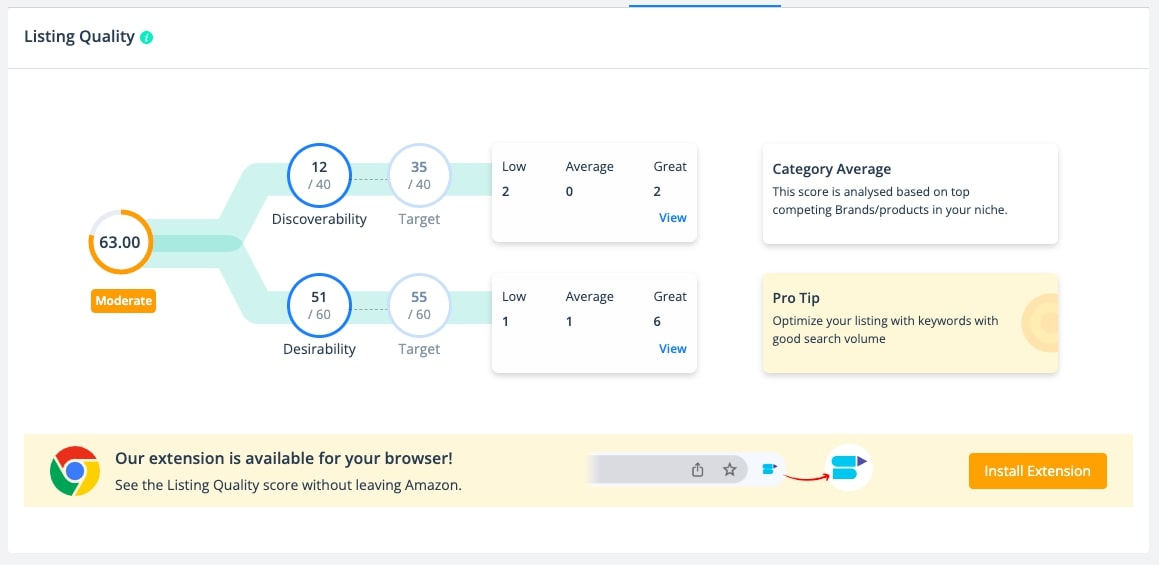The image size is (1159, 565).
Task: Click the Moderate rating badge
Action: point(123,301)
